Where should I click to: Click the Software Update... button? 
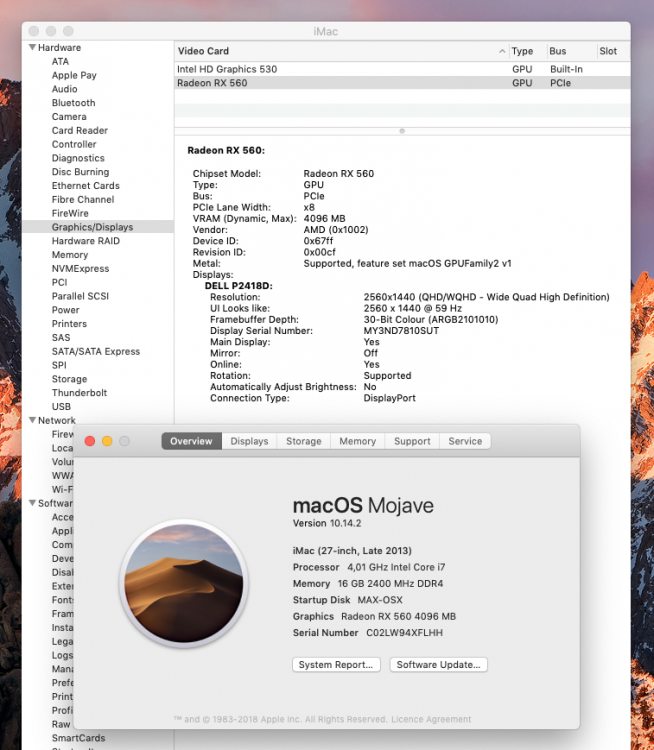tap(438, 664)
